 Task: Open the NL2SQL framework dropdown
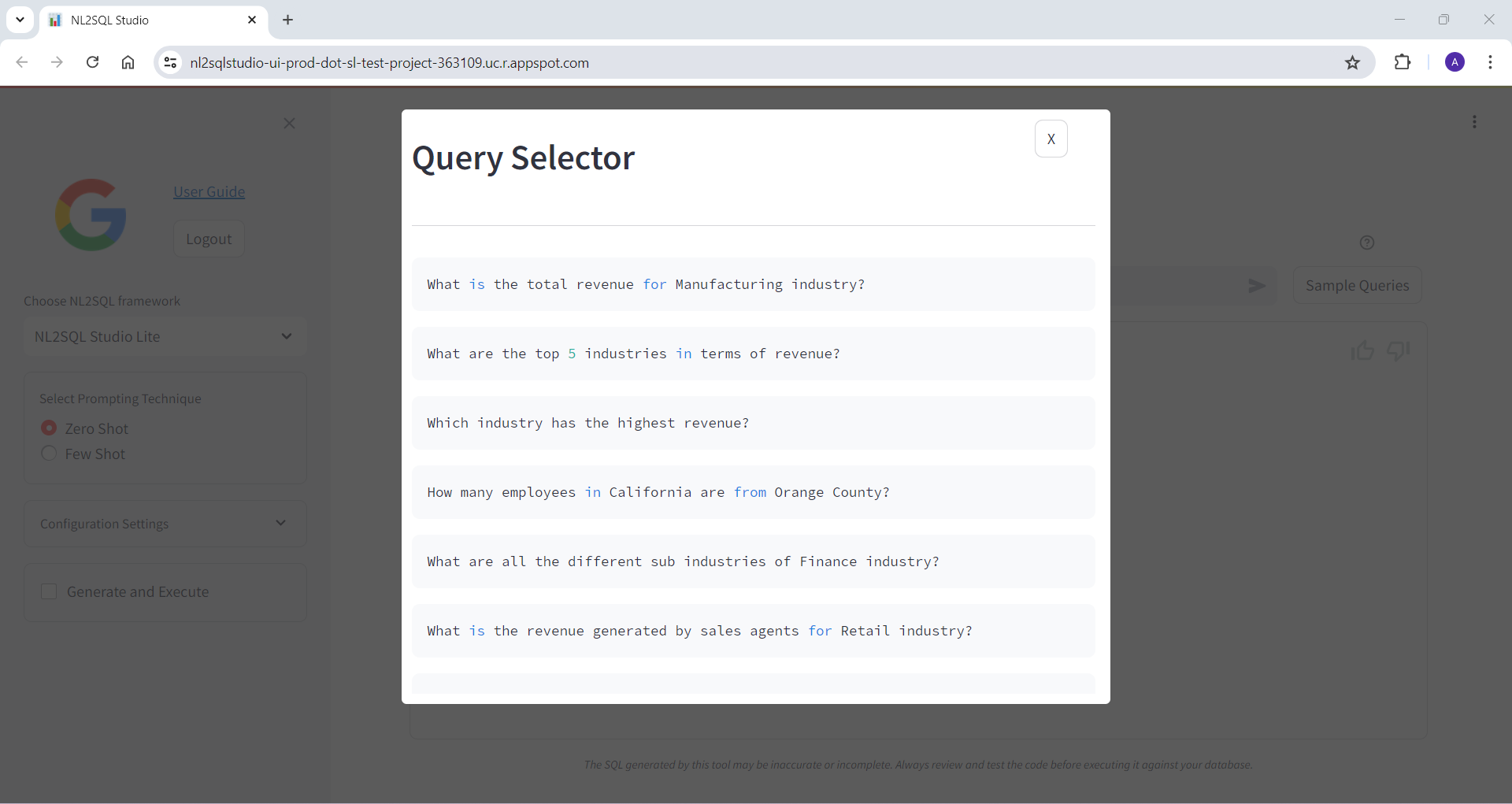[x=165, y=336]
